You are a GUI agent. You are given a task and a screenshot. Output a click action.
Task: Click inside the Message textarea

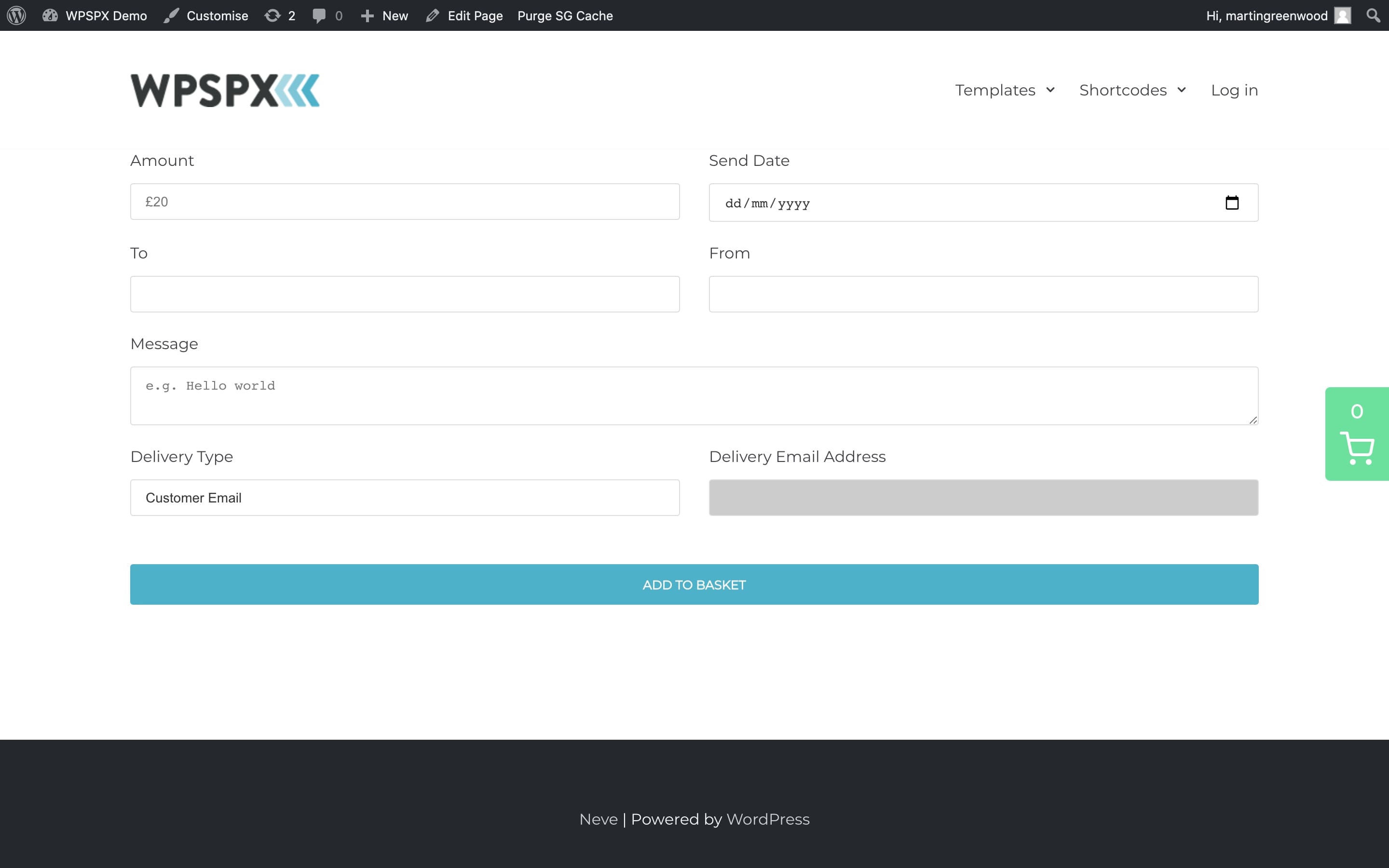[694, 395]
